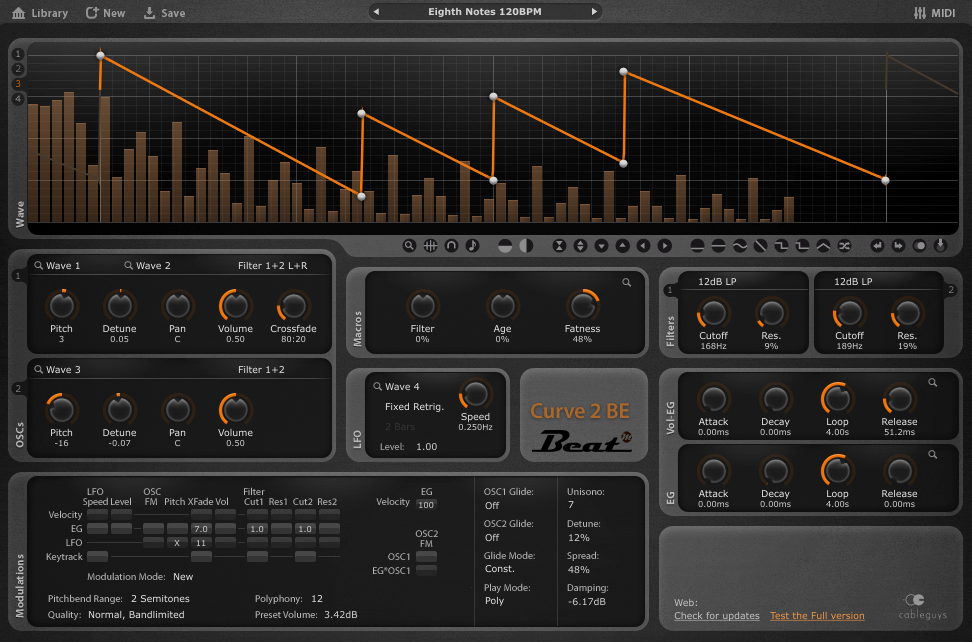Click the undo arrow icon

[877, 245]
